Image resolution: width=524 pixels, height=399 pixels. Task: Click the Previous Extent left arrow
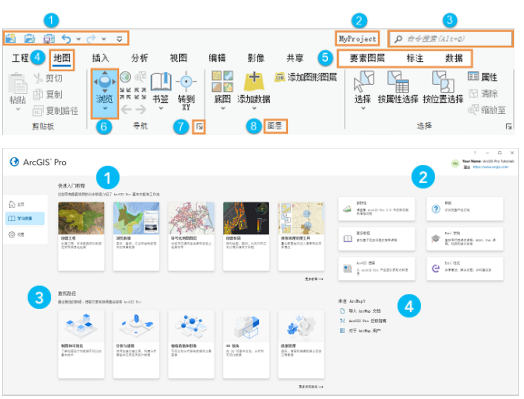126,109
